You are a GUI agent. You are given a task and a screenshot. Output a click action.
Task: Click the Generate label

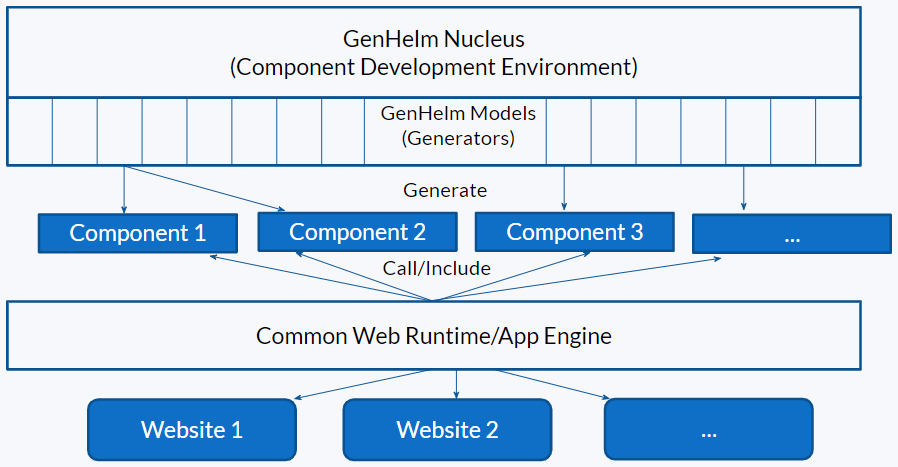(x=445, y=190)
